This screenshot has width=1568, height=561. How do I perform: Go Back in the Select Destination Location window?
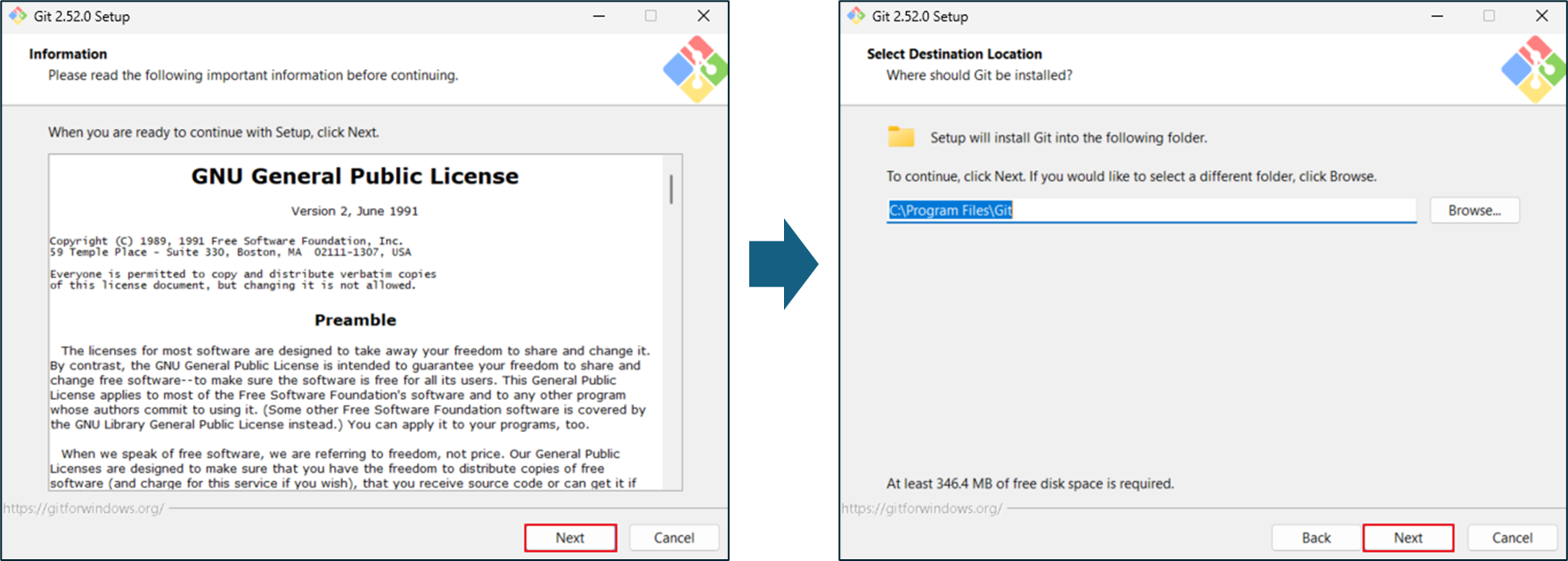point(1316,538)
